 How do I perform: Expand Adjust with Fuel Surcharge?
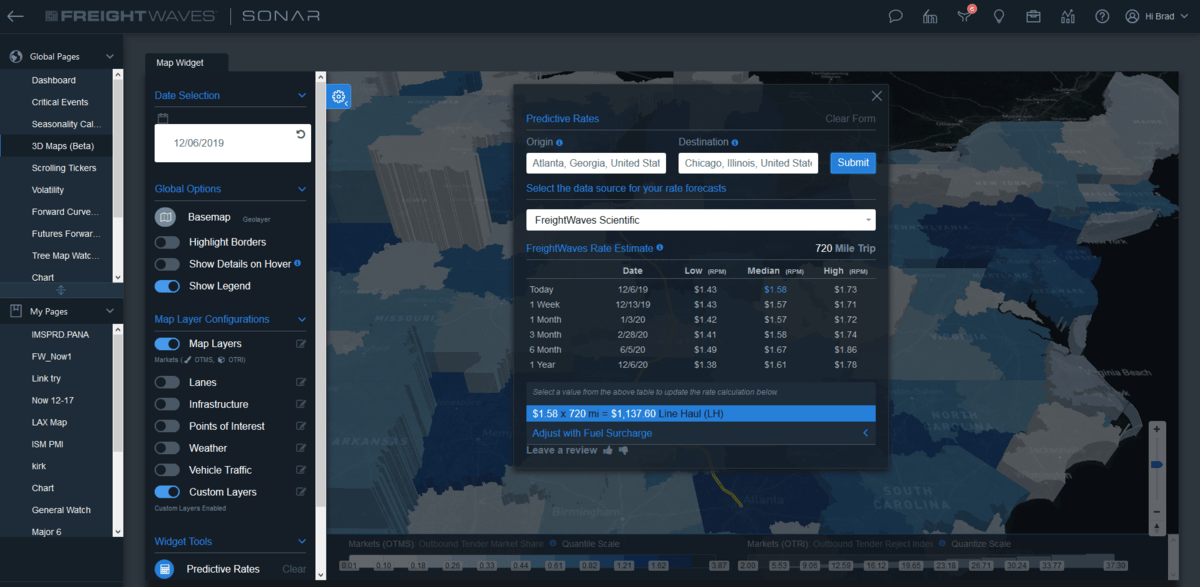(x=701, y=433)
